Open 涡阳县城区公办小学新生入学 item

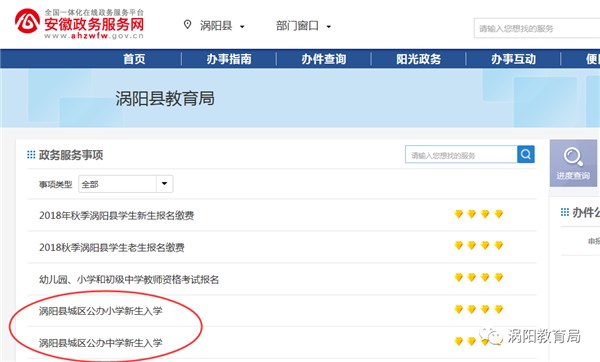tap(101, 311)
